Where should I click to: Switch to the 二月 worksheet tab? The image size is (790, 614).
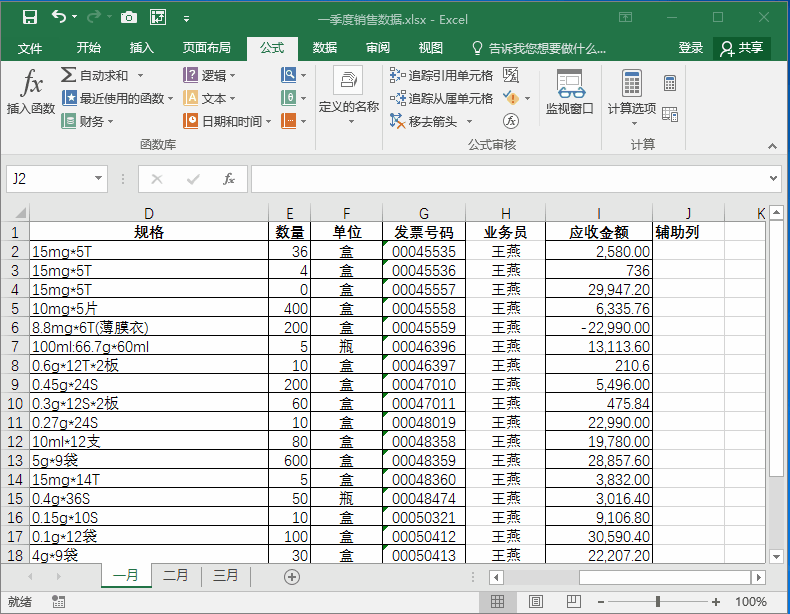tap(175, 575)
